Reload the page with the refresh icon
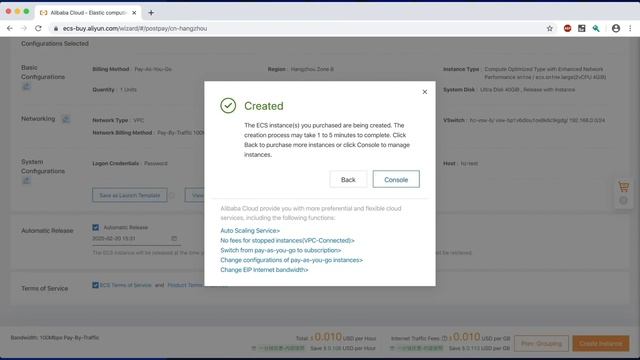Image resolution: width=640 pixels, height=360 pixels. tap(38, 28)
